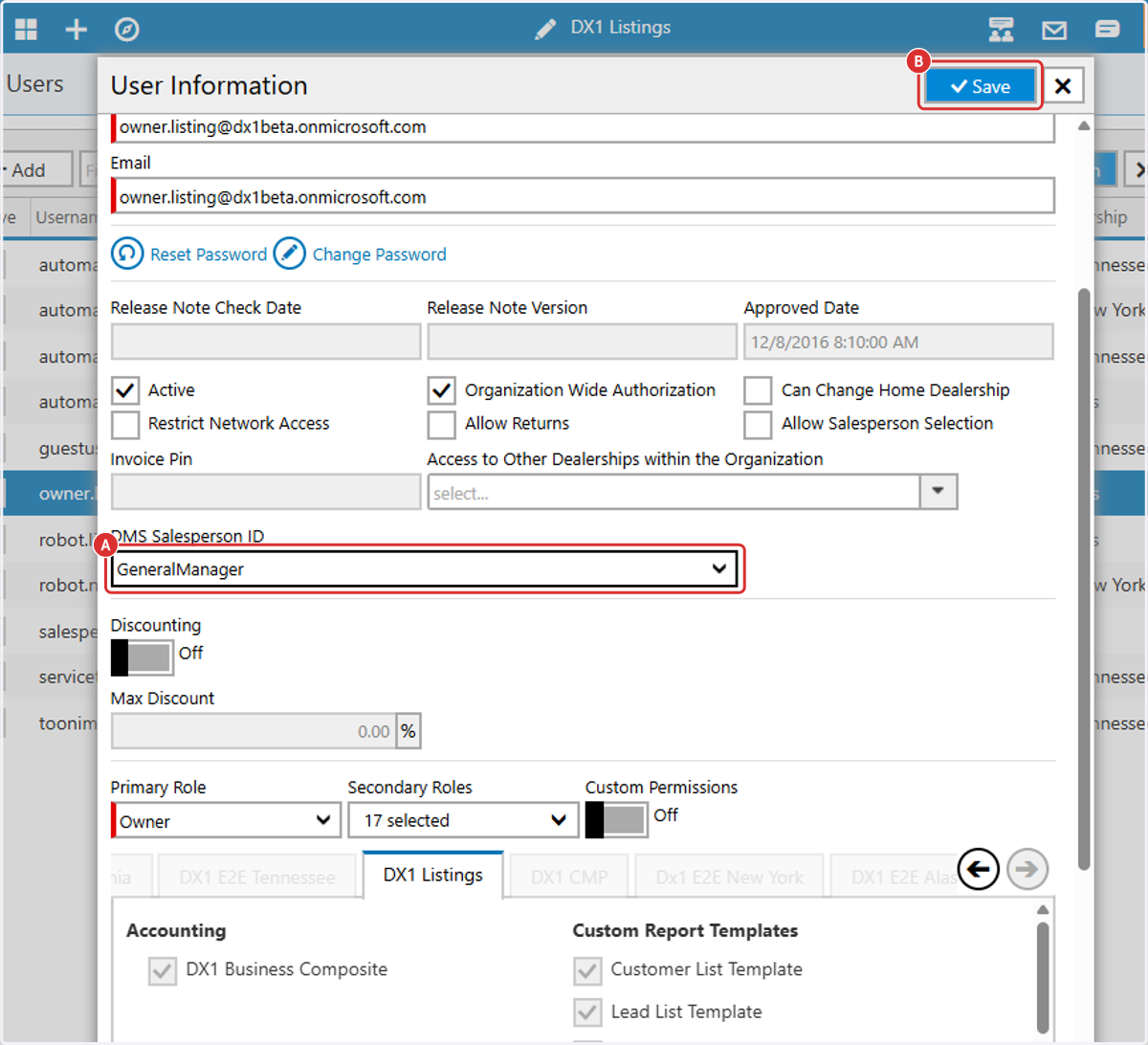Close the User Information dialog
Viewport: 1148px width, 1045px height.
click(x=1063, y=86)
